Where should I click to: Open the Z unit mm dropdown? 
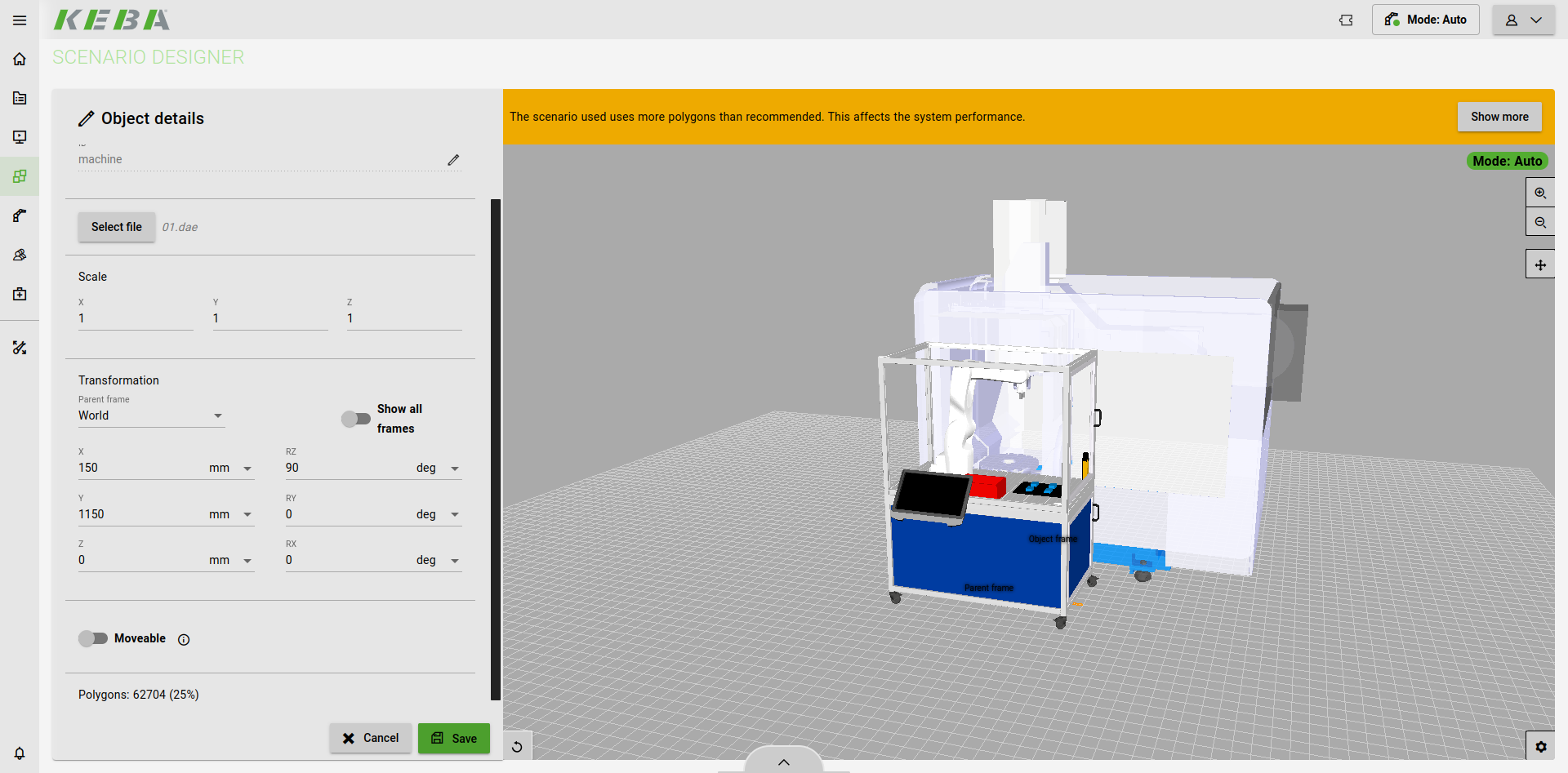click(232, 561)
